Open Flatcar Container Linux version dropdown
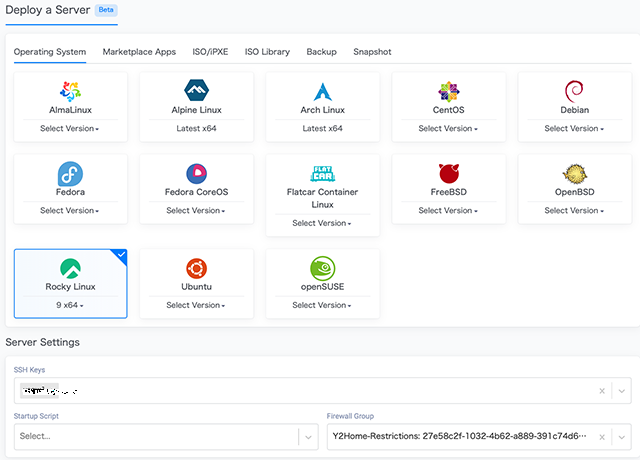 coord(322,223)
